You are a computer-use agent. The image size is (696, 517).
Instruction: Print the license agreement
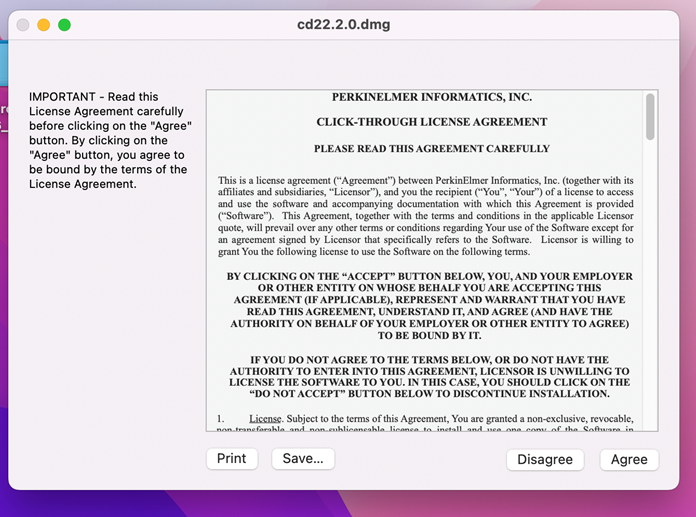(x=232, y=458)
